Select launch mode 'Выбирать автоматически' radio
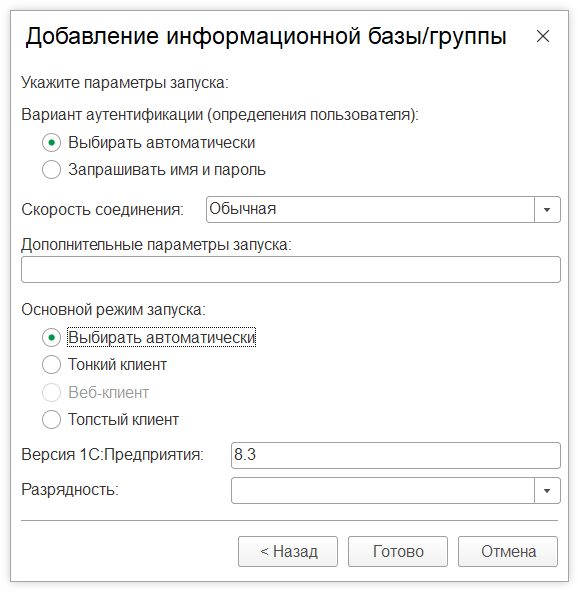578x592 pixels. (x=52, y=338)
